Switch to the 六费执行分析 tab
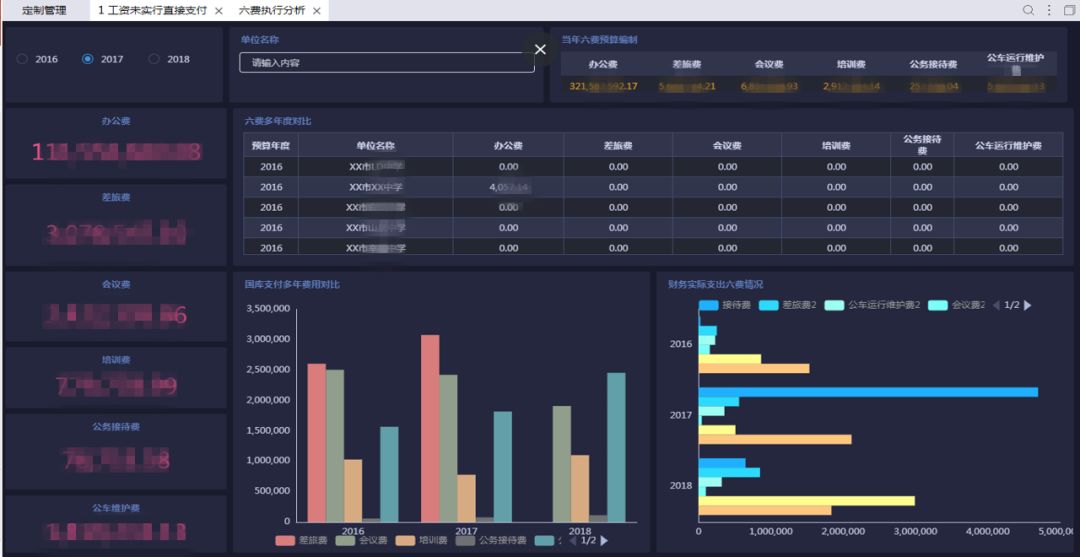1080x557 pixels. point(271,10)
